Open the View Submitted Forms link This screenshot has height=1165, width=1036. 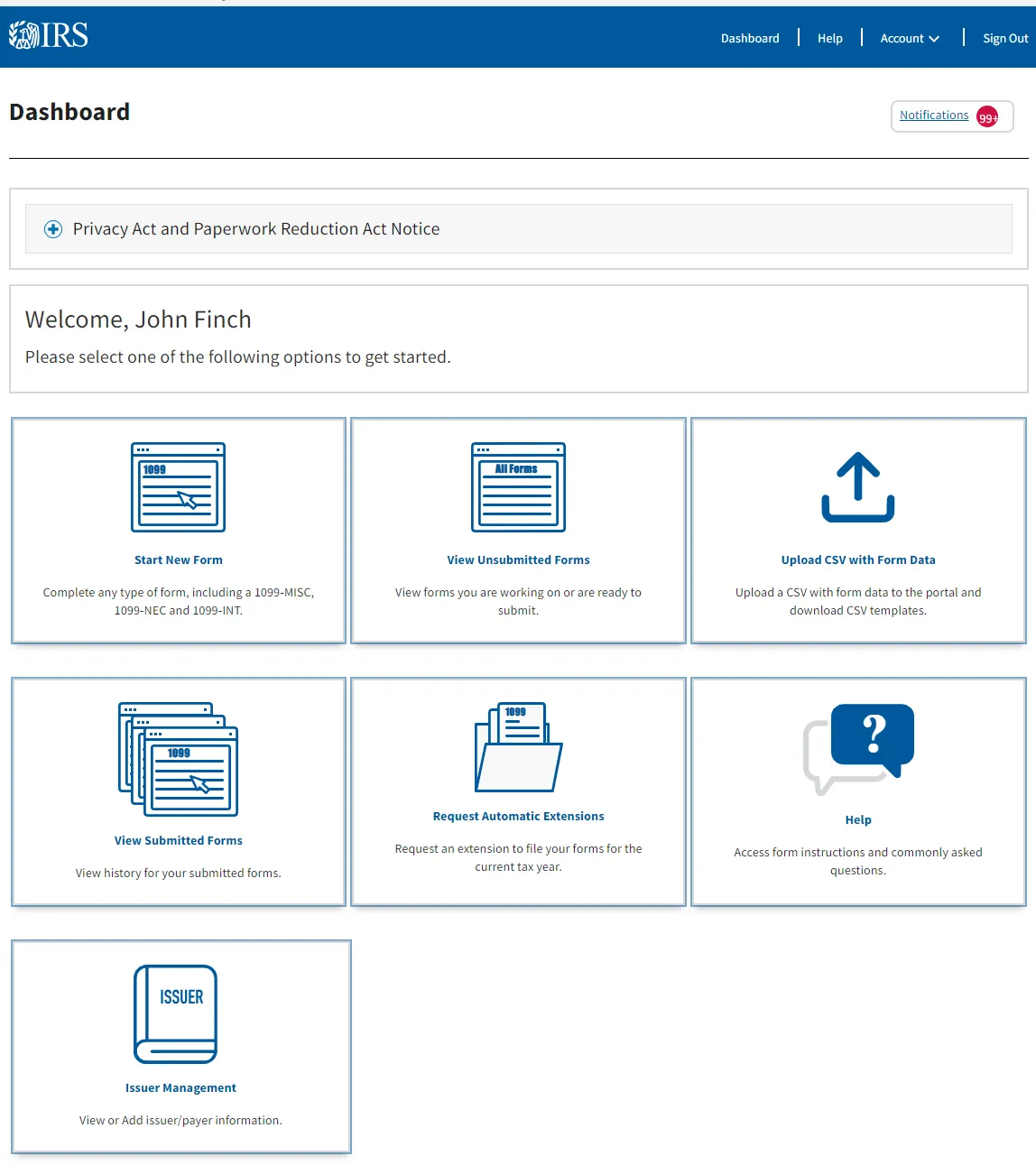coord(178,840)
